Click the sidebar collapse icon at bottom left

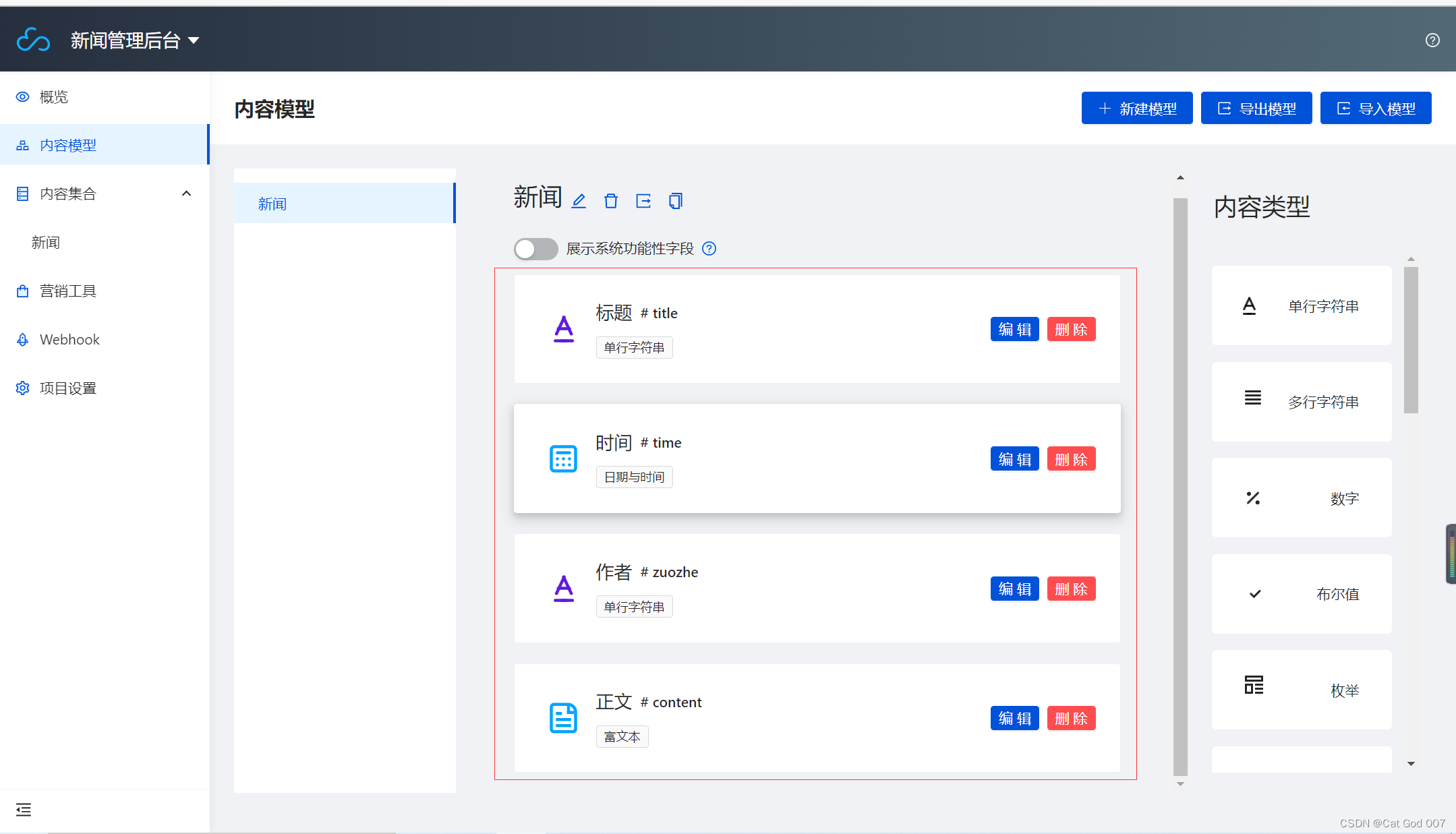24,810
